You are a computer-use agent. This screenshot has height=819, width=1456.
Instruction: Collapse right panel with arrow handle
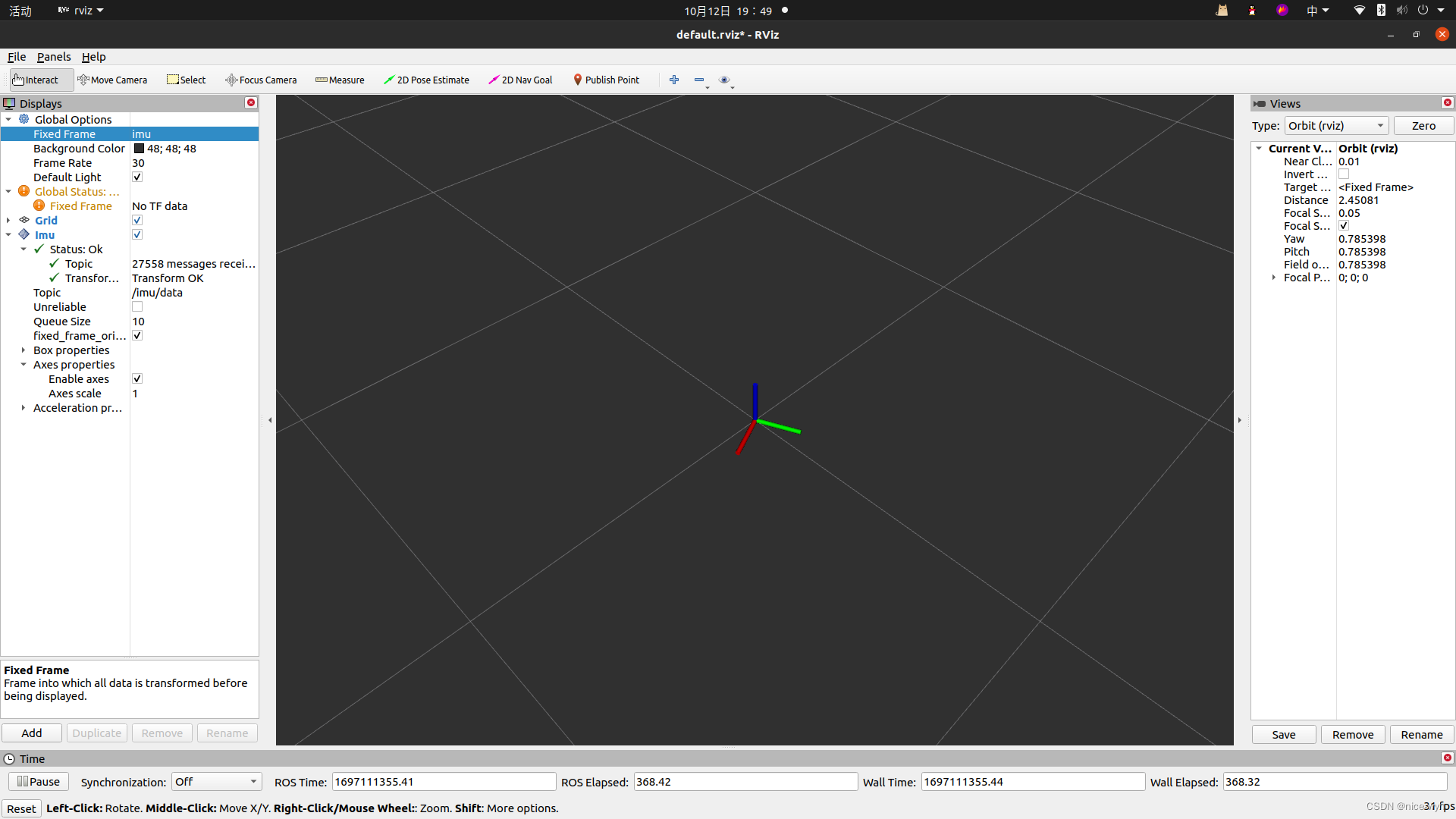(1240, 420)
